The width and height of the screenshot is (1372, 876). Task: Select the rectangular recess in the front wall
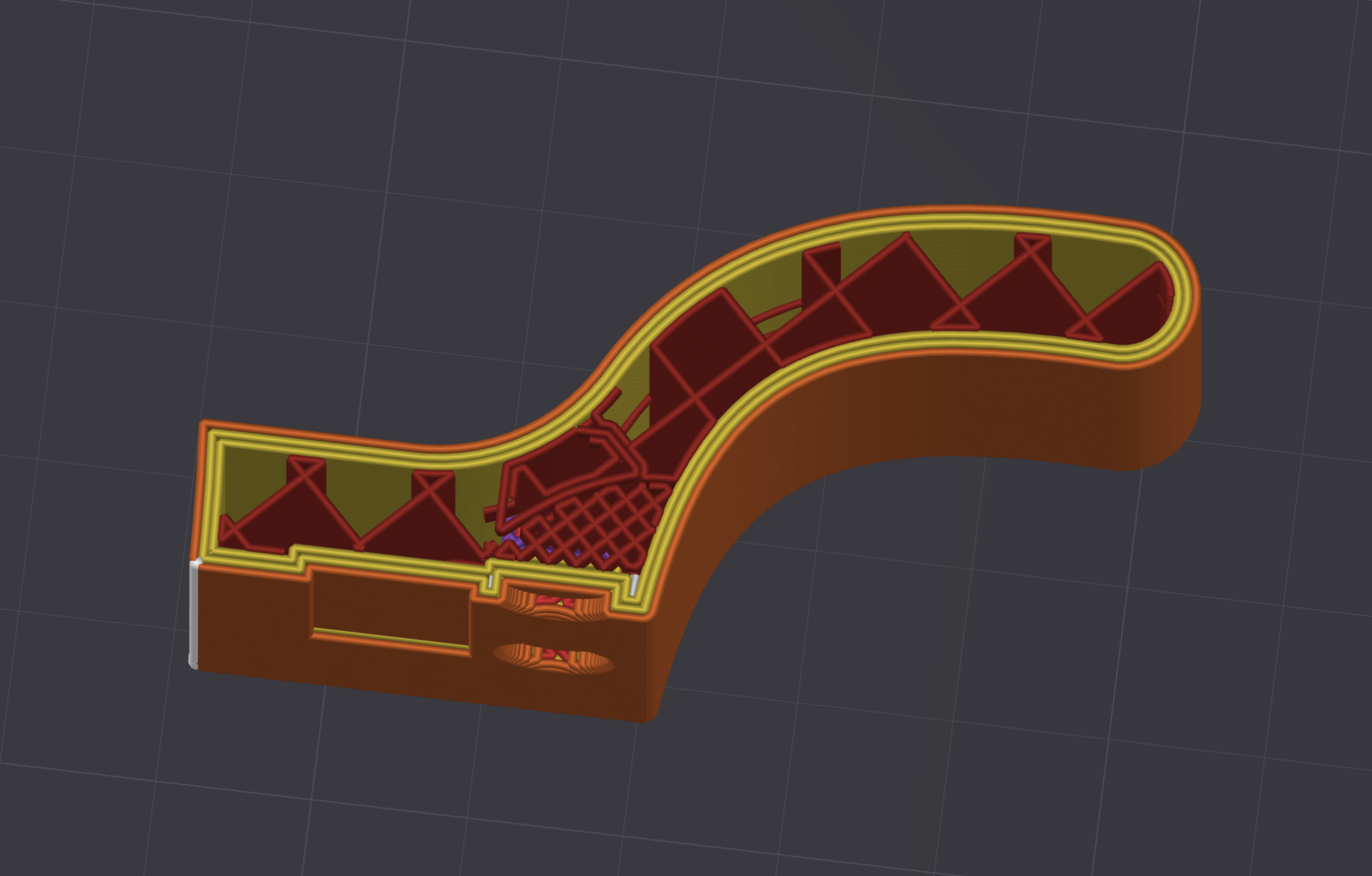point(391,609)
